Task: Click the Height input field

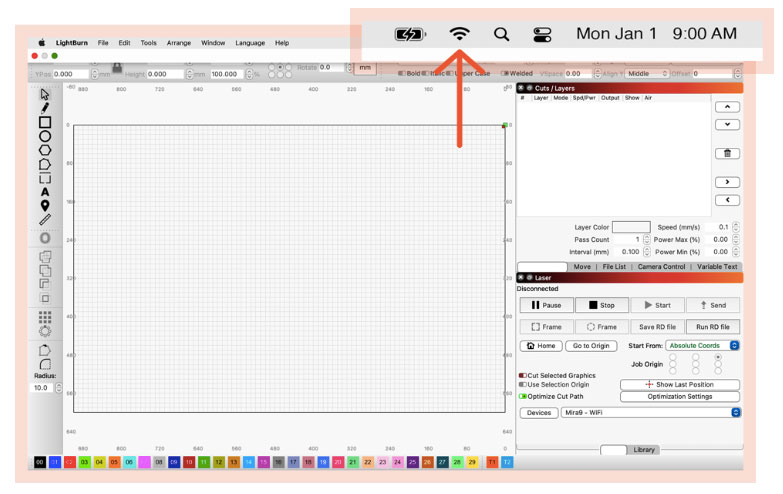Action: point(165,74)
